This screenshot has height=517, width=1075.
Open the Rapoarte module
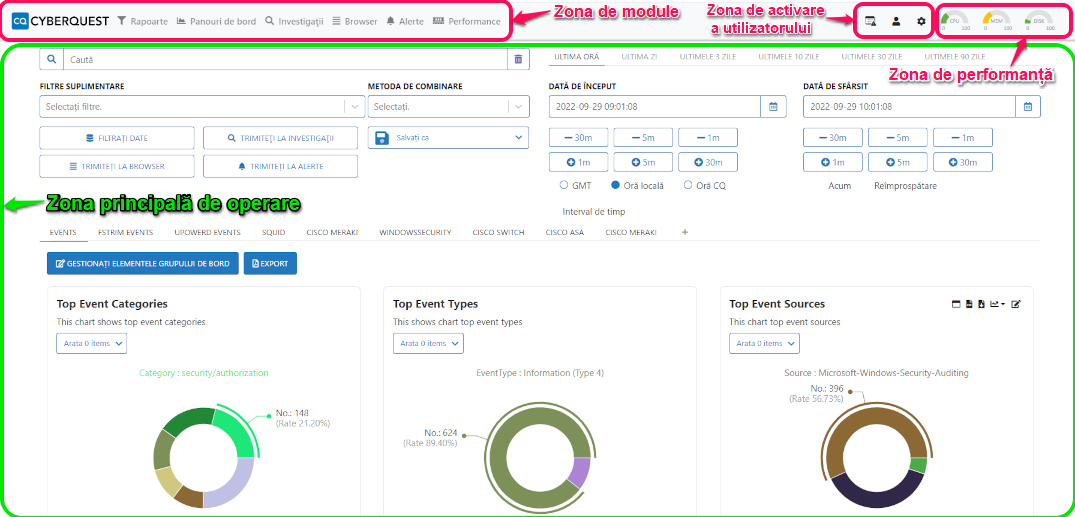click(x=142, y=21)
